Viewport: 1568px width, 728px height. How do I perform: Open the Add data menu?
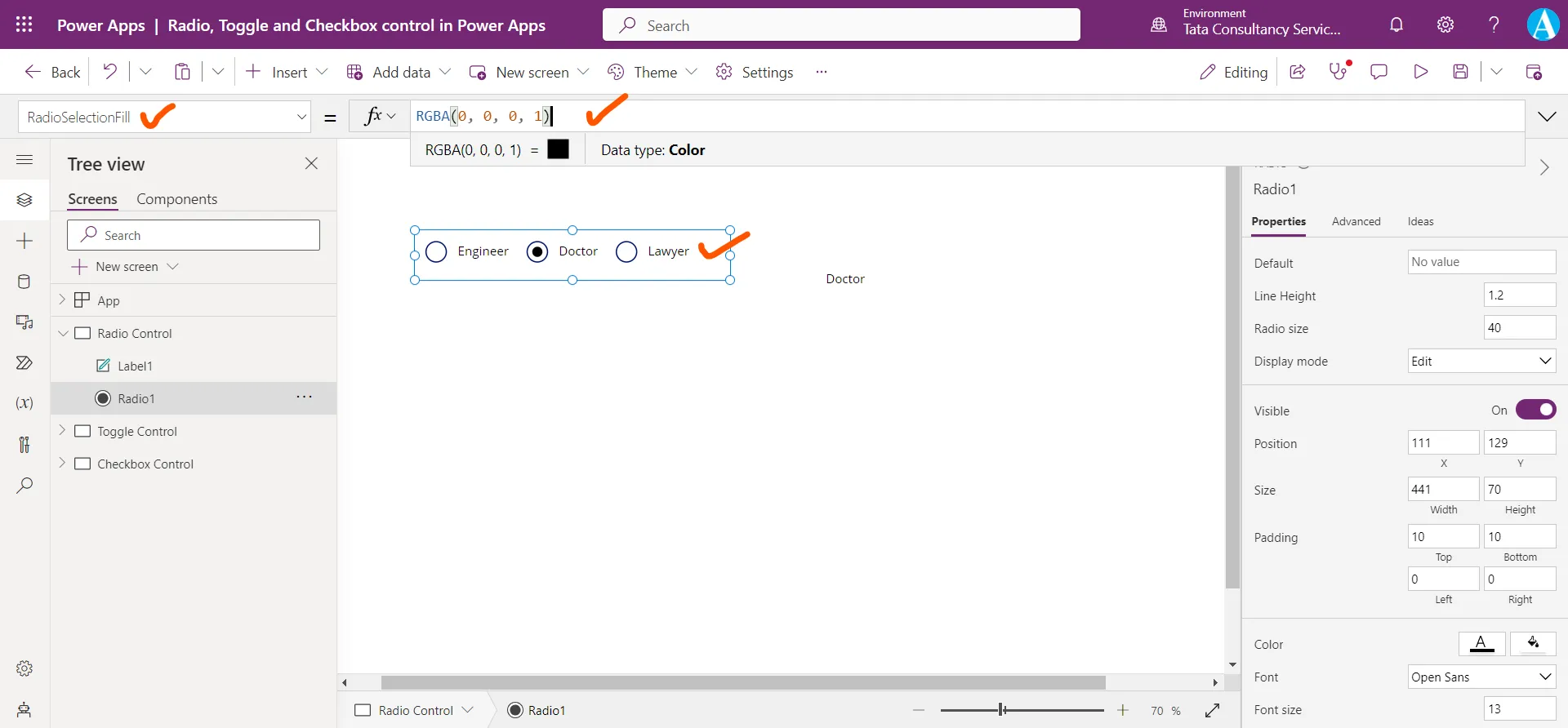(x=399, y=72)
